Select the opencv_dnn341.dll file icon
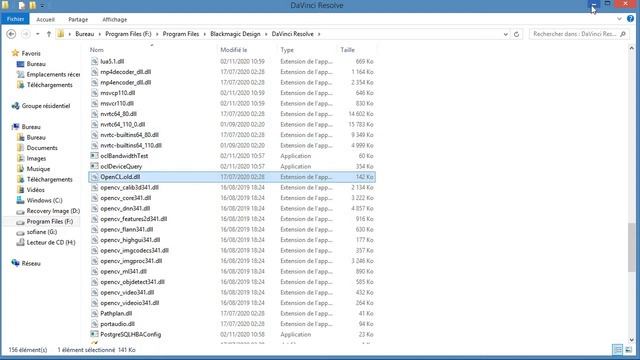 coord(94,209)
